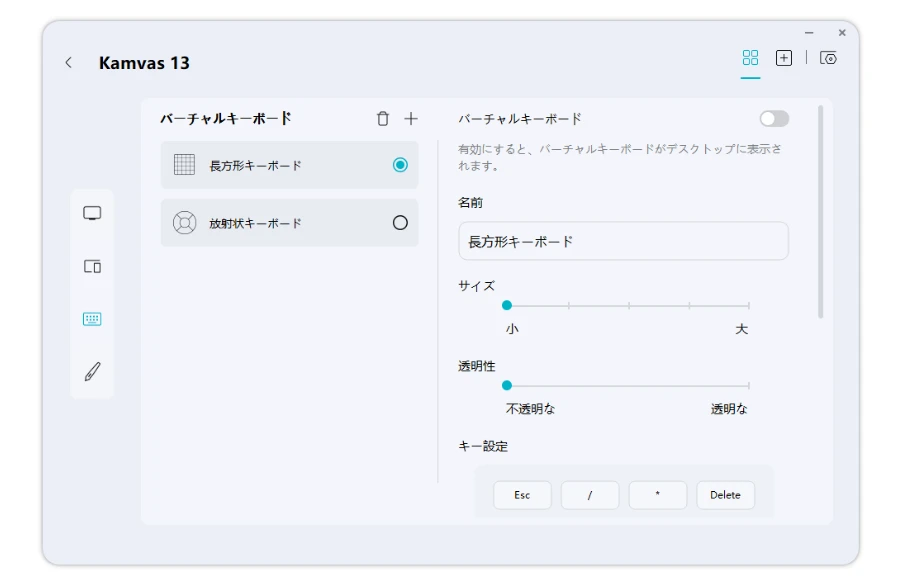
Task: Delete the selected keyboard with trash icon
Action: click(x=383, y=119)
